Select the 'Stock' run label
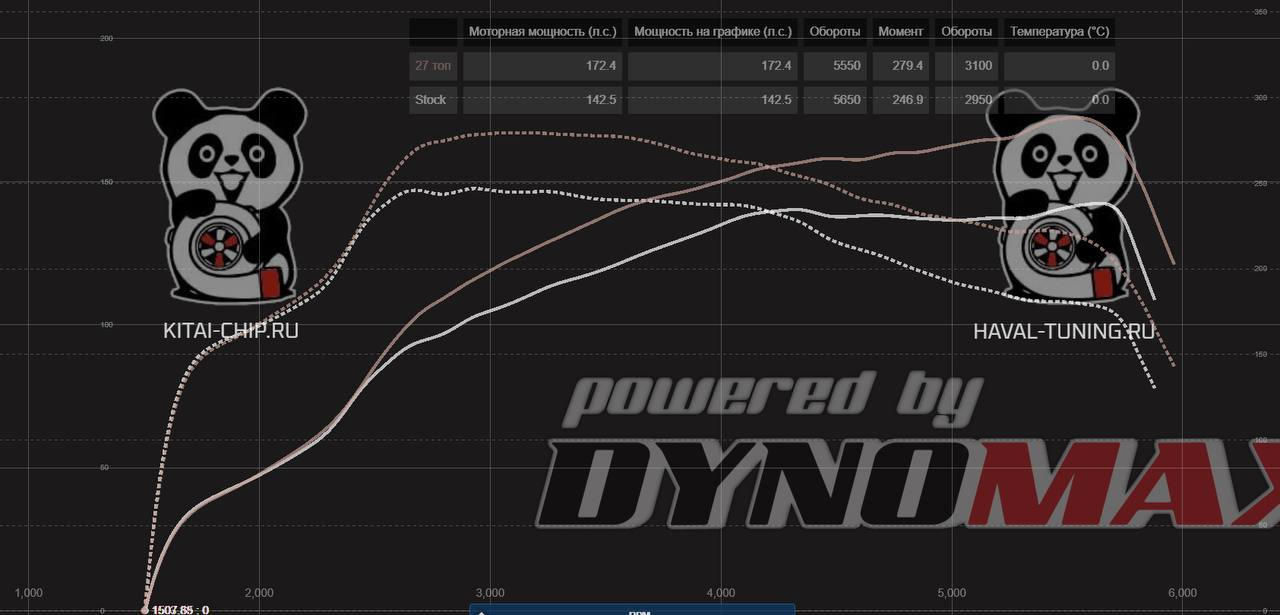 click(431, 100)
